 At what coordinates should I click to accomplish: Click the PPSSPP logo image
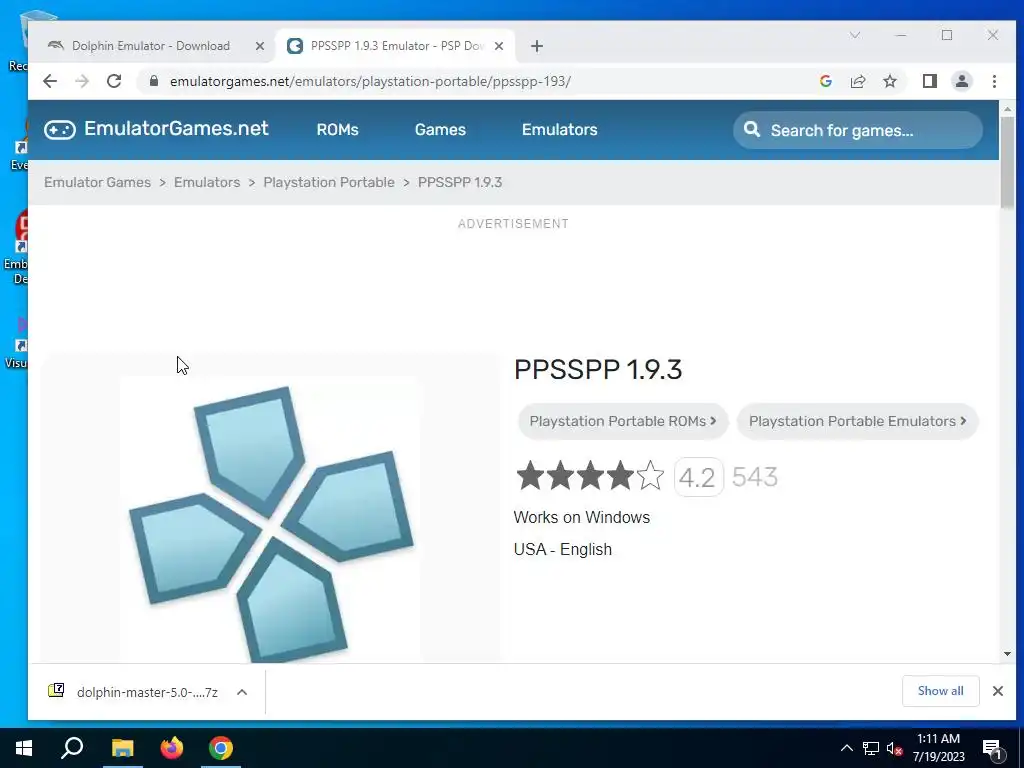pos(271,522)
